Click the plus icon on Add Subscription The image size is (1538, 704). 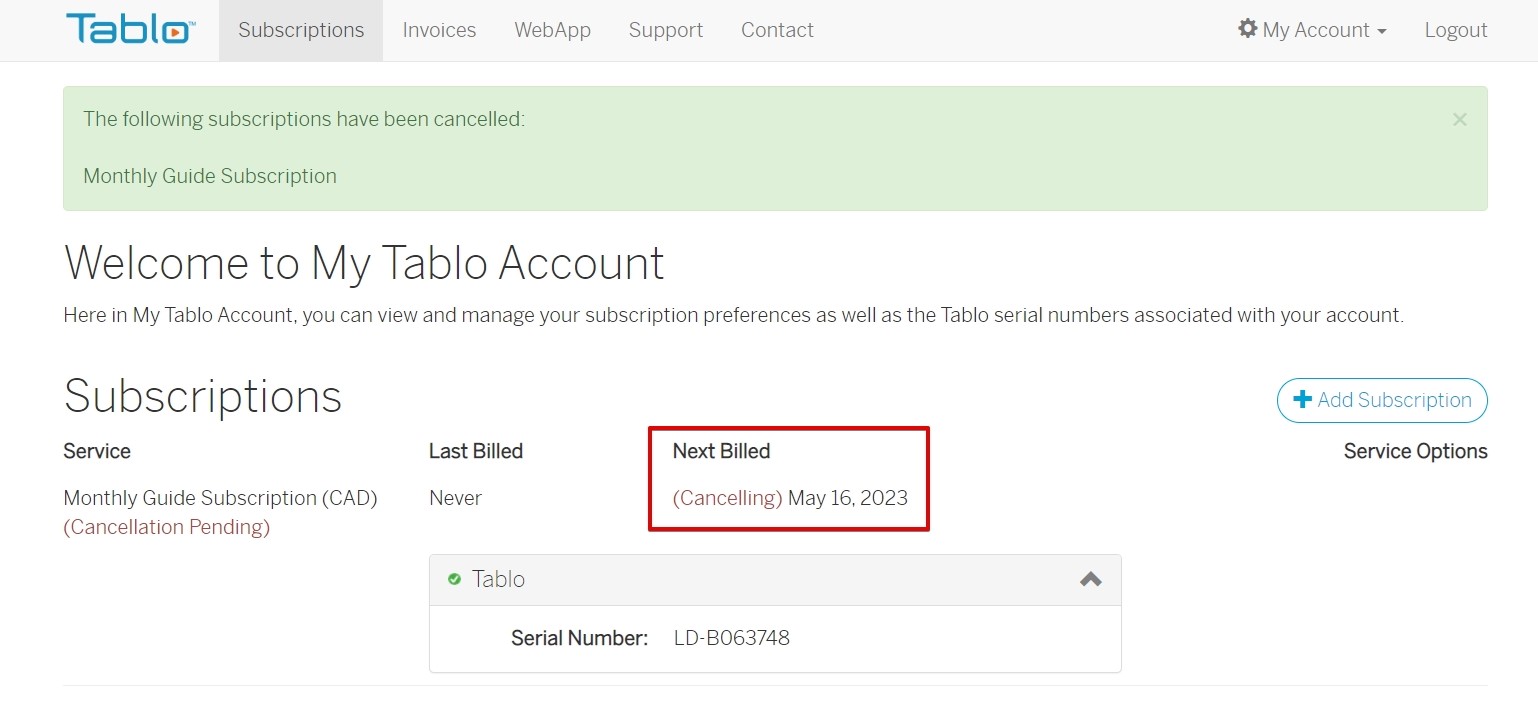coord(1302,400)
